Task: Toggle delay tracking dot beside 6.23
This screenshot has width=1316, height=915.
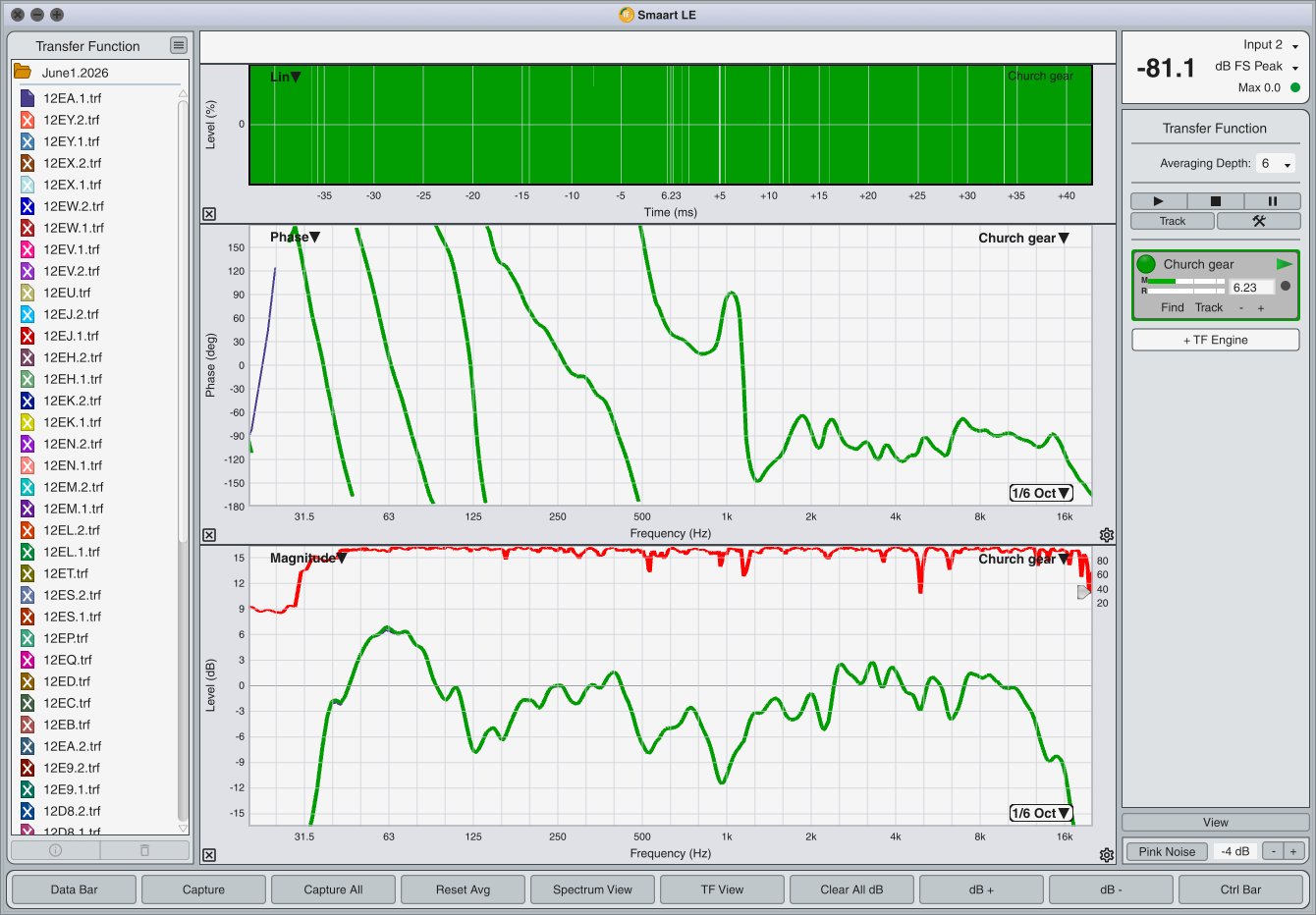Action: click(1286, 287)
